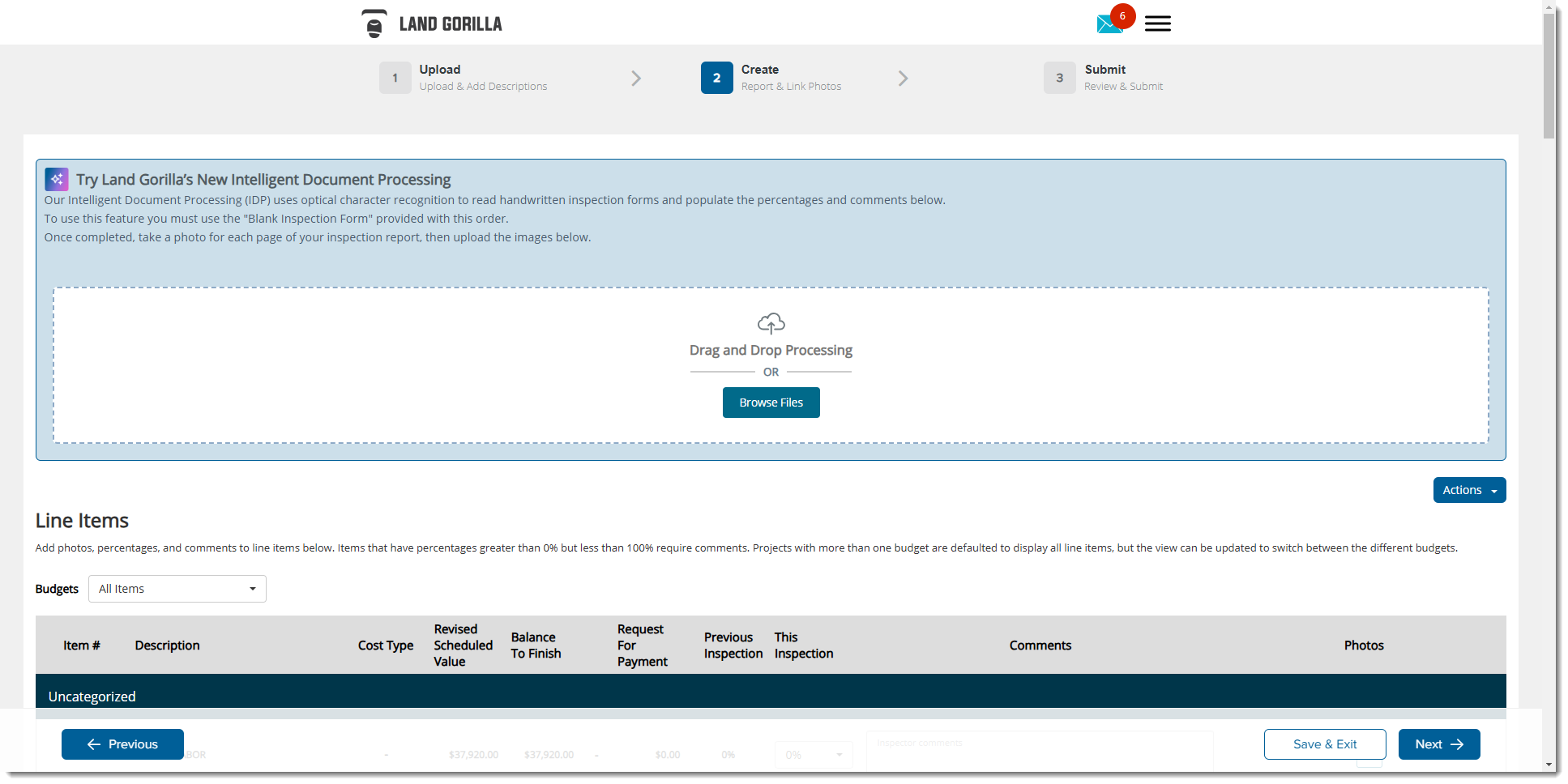The height and width of the screenshot is (784, 1568).
Task: Click the chevron after Create step
Action: tap(903, 79)
